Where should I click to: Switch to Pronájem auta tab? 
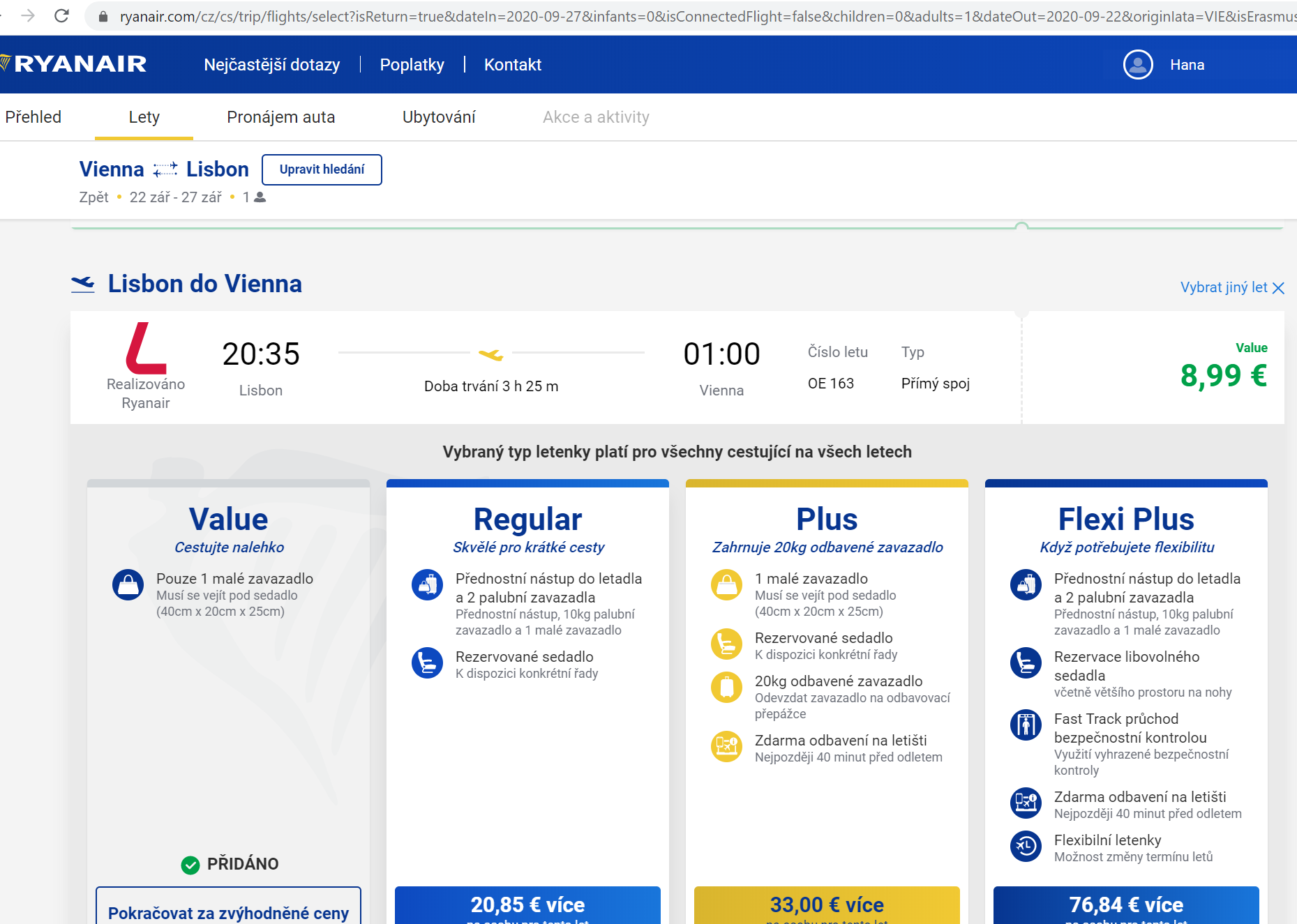pyautogui.click(x=281, y=117)
